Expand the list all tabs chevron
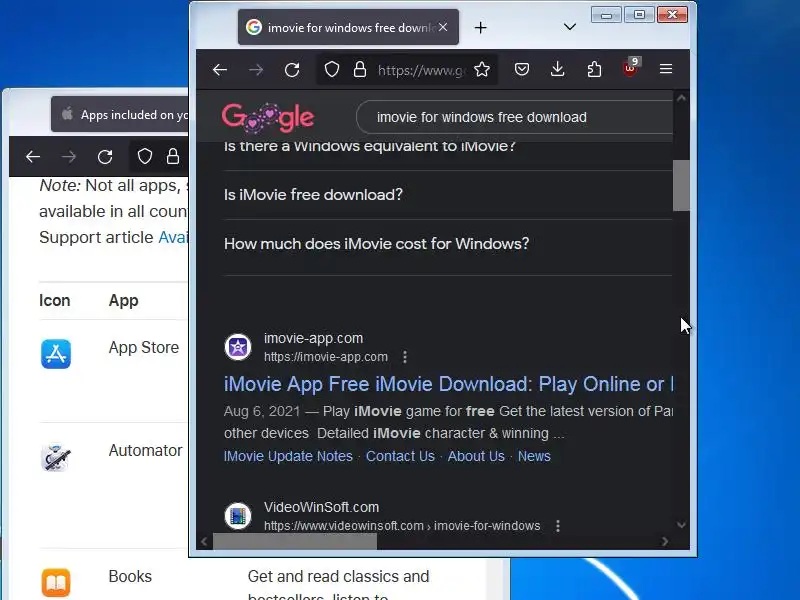The image size is (800, 600). pos(570,27)
